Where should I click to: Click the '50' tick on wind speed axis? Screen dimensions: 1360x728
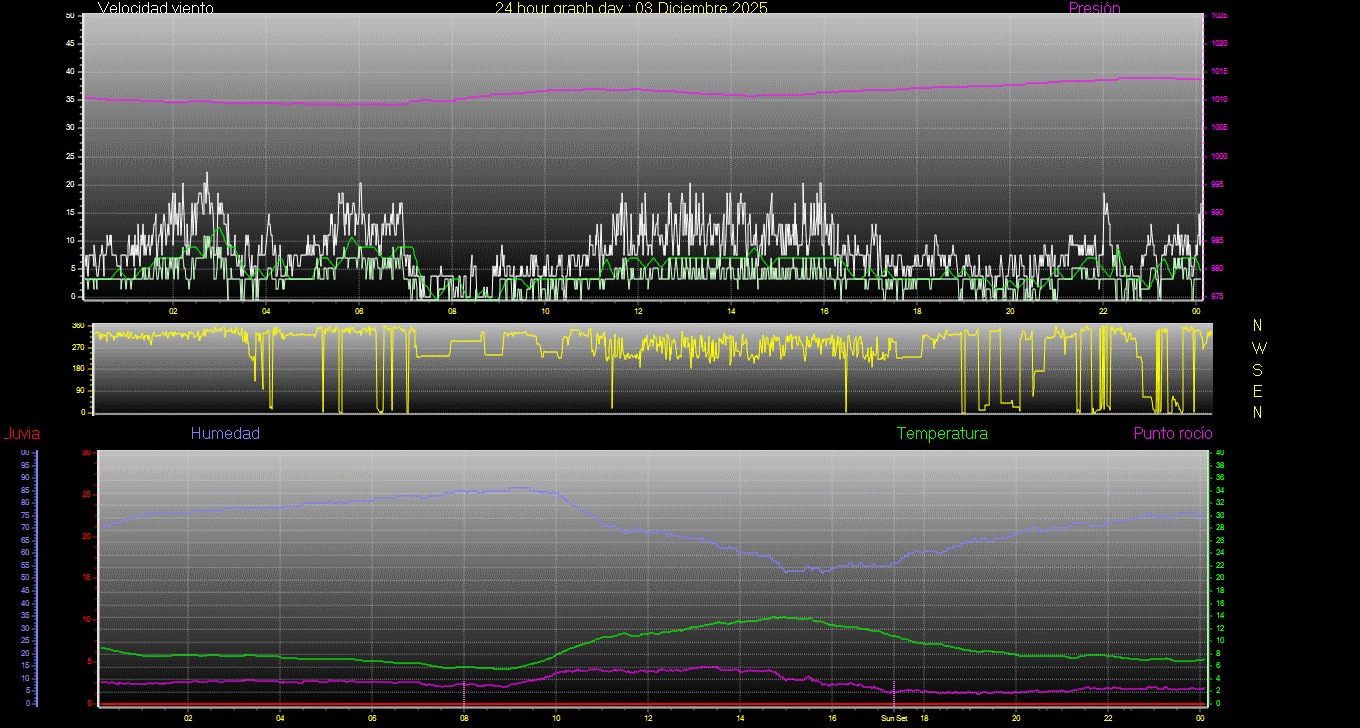pyautogui.click(x=69, y=16)
